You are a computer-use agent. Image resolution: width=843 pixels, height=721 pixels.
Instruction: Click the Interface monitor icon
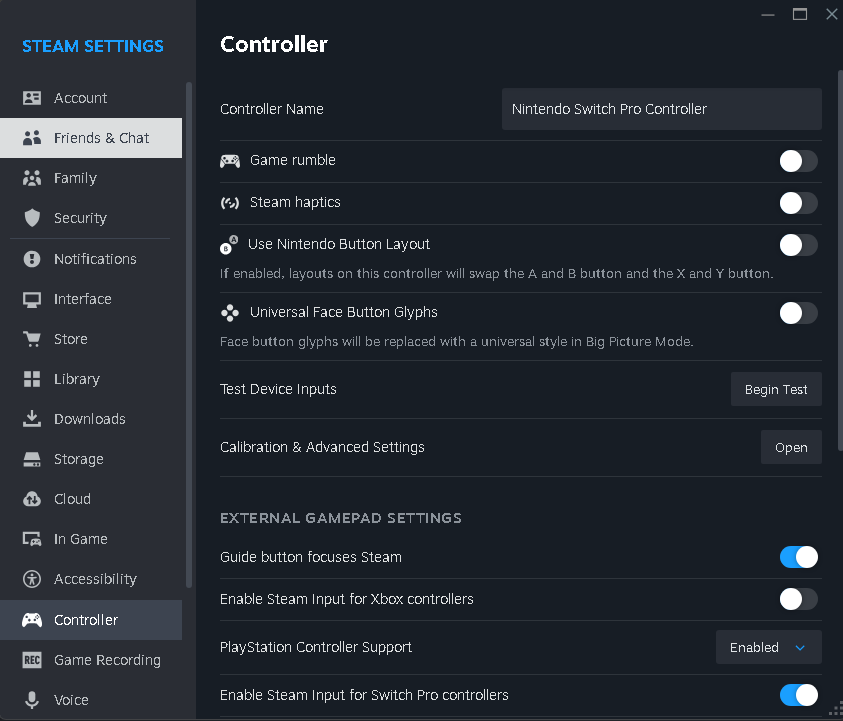32,299
